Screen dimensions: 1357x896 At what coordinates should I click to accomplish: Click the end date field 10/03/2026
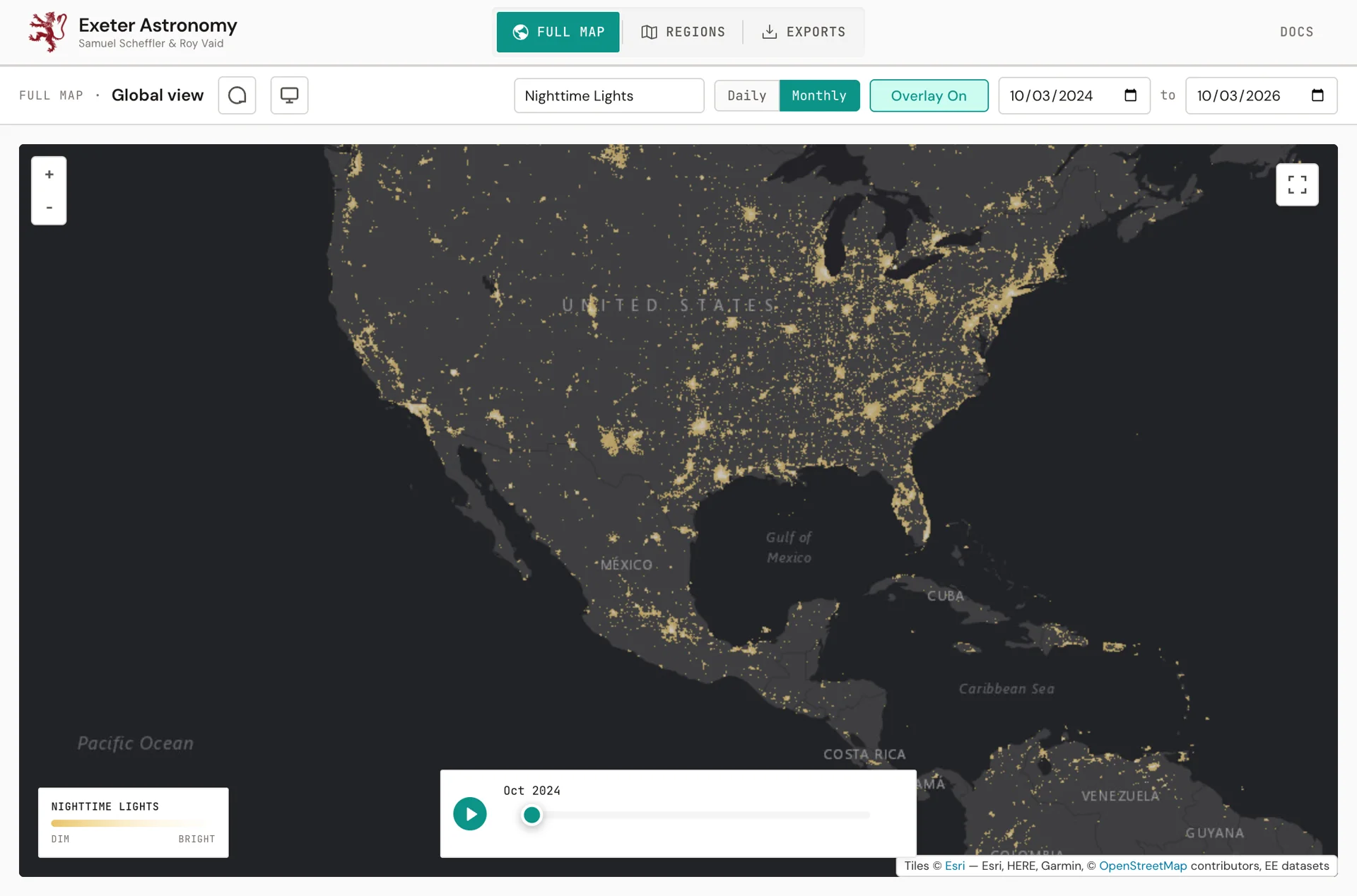[1261, 95]
